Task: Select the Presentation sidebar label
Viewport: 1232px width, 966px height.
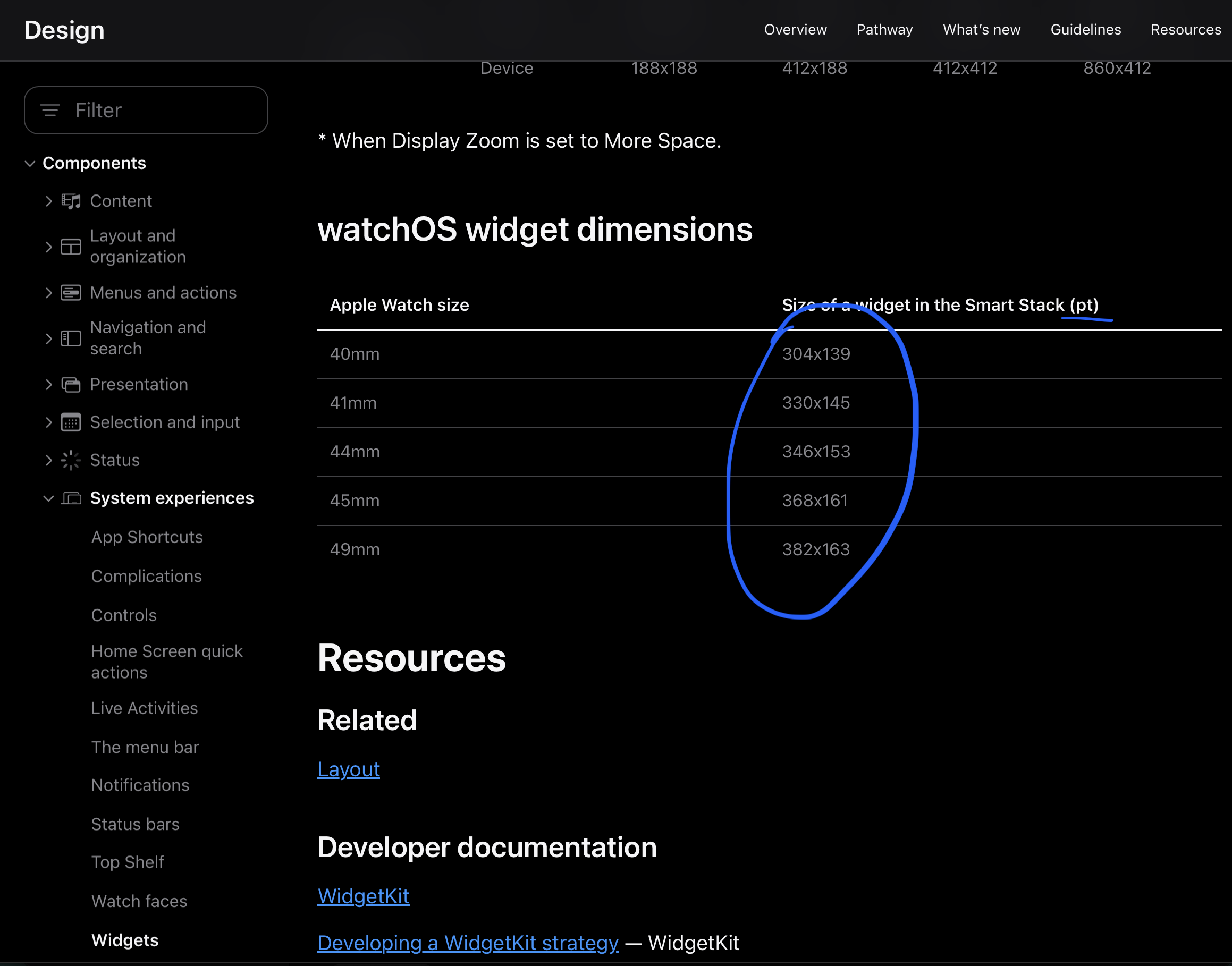Action: click(139, 385)
